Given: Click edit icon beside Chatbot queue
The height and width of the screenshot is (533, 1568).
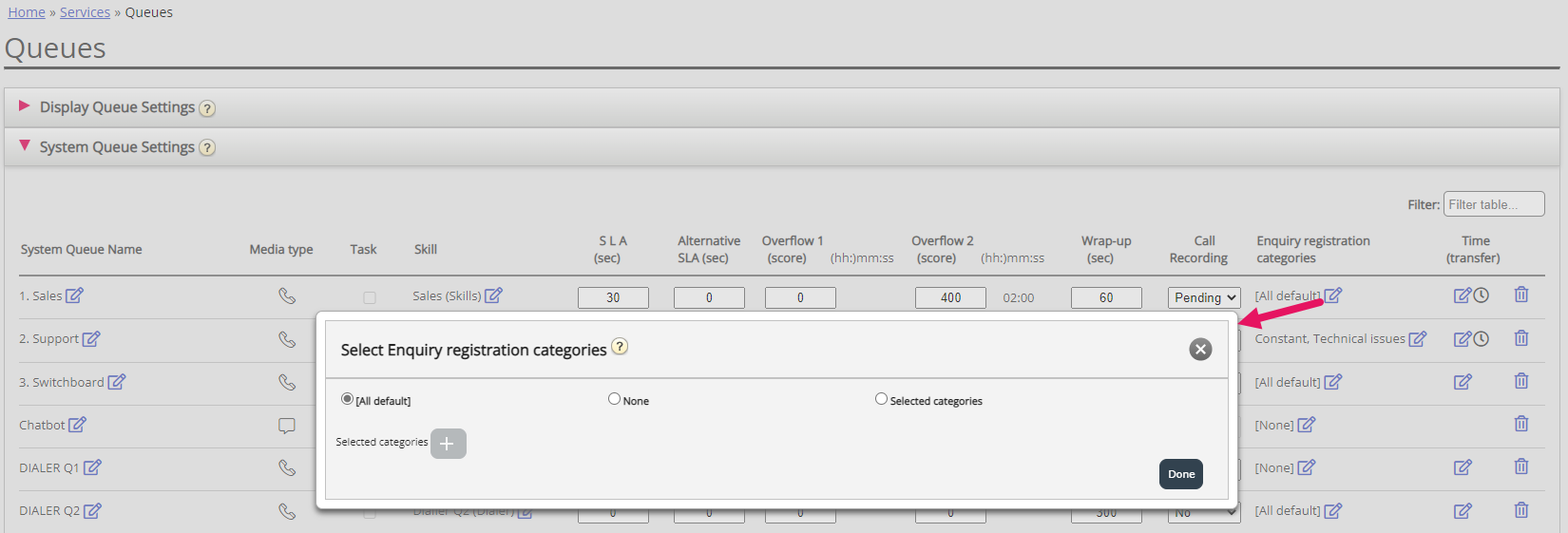Looking at the screenshot, I should pos(78,425).
